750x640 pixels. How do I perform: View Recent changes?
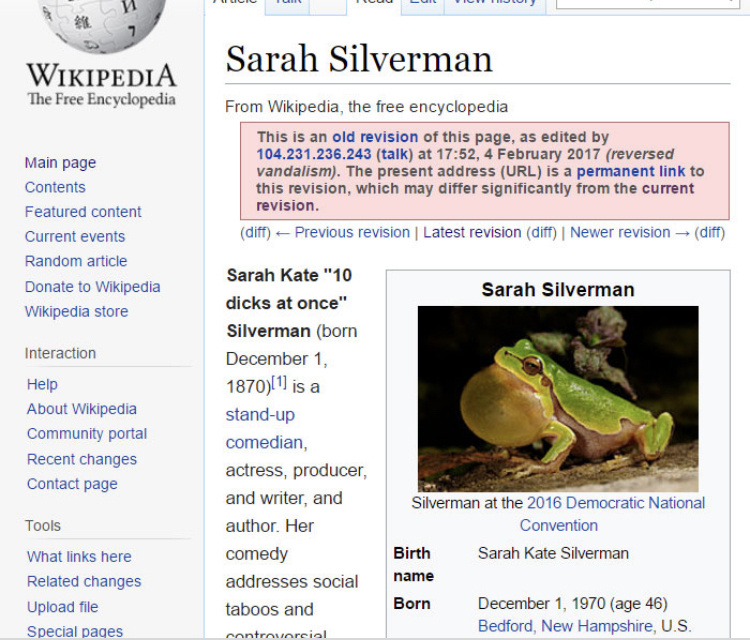[82, 459]
